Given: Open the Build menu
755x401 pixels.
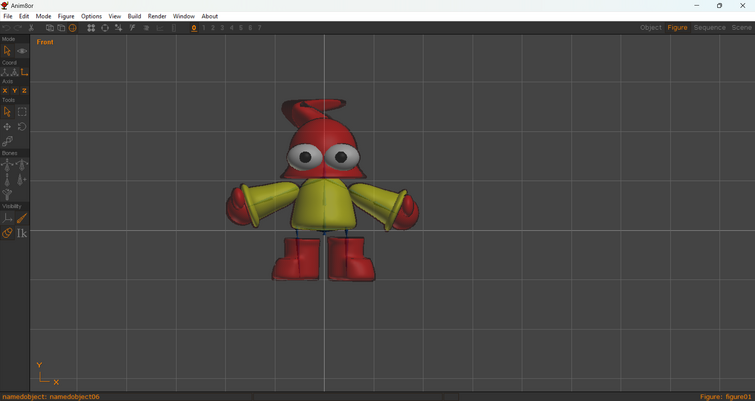Looking at the screenshot, I should [x=134, y=16].
